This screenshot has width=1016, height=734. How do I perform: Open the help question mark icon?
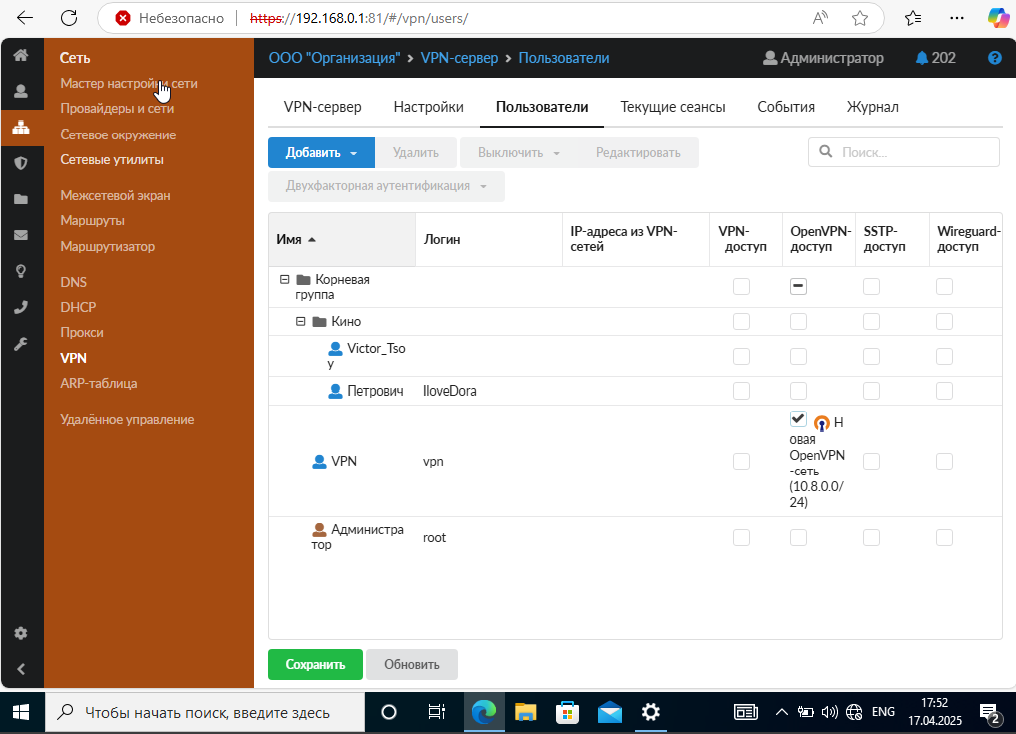click(x=995, y=58)
